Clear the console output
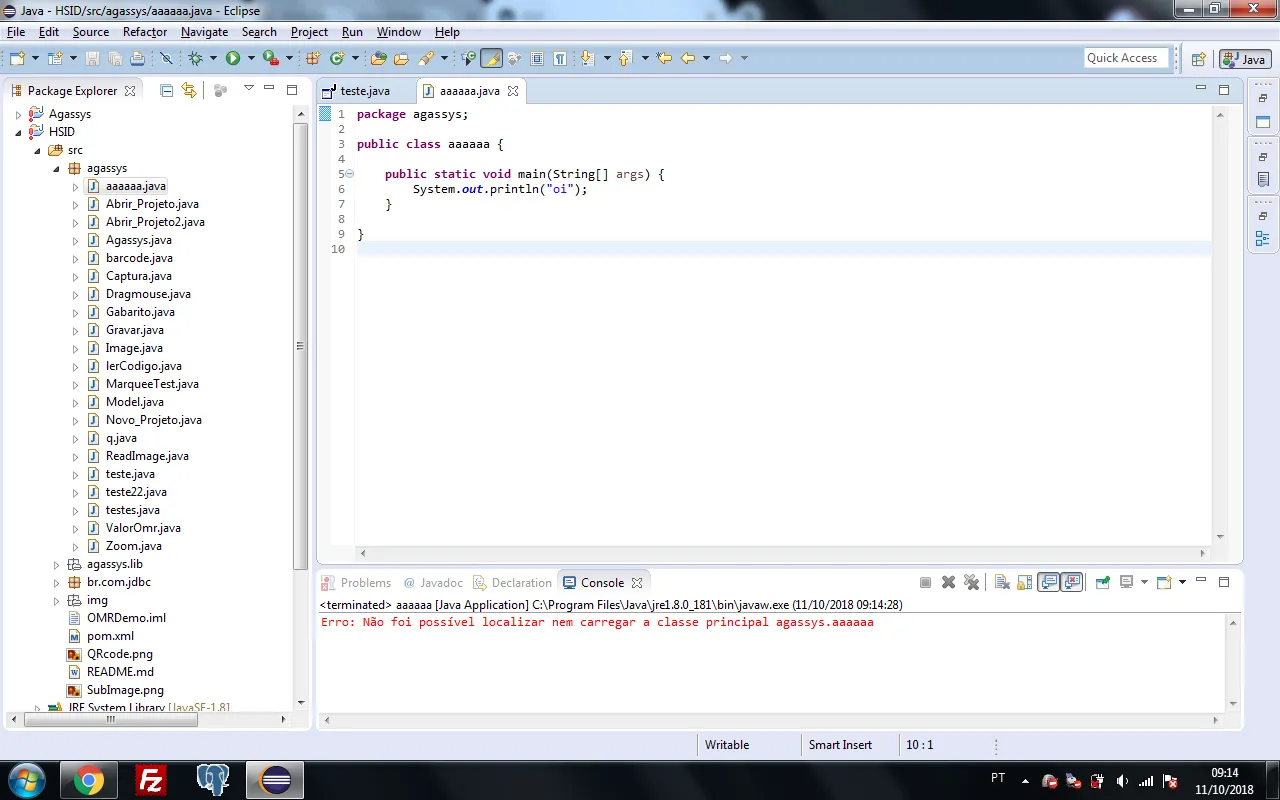This screenshot has height=800, width=1280. pyautogui.click(x=1001, y=583)
